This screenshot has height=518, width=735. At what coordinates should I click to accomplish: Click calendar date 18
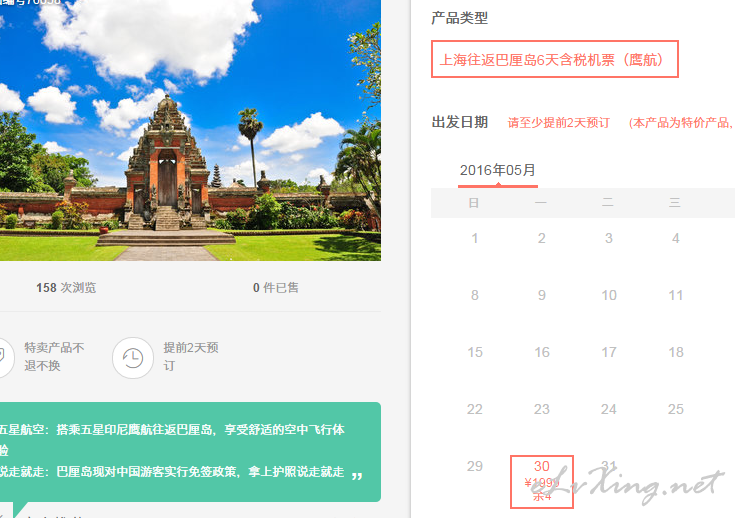pos(675,352)
